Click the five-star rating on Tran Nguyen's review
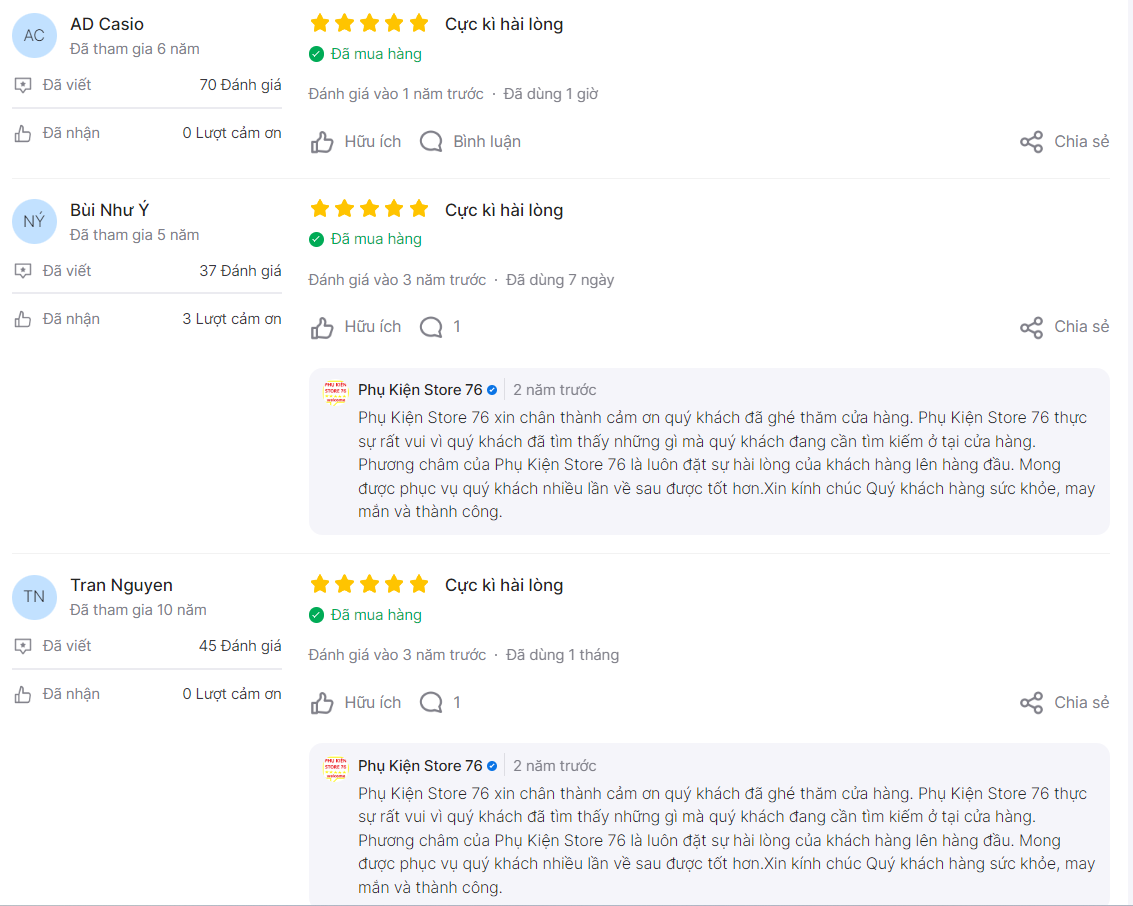The image size is (1133, 906). [x=369, y=584]
